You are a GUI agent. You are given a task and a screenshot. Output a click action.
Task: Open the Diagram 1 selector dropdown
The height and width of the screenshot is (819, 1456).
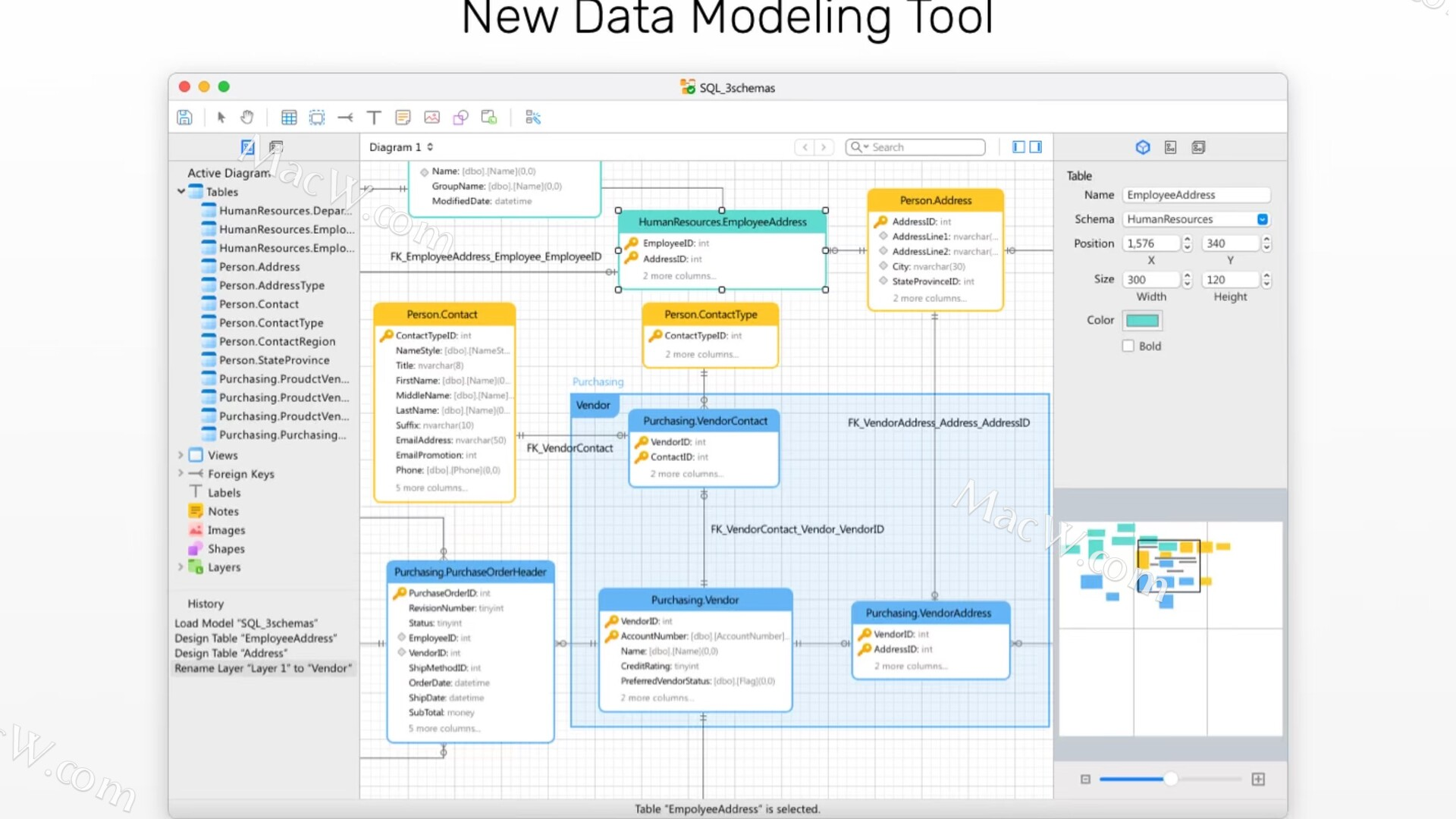401,147
